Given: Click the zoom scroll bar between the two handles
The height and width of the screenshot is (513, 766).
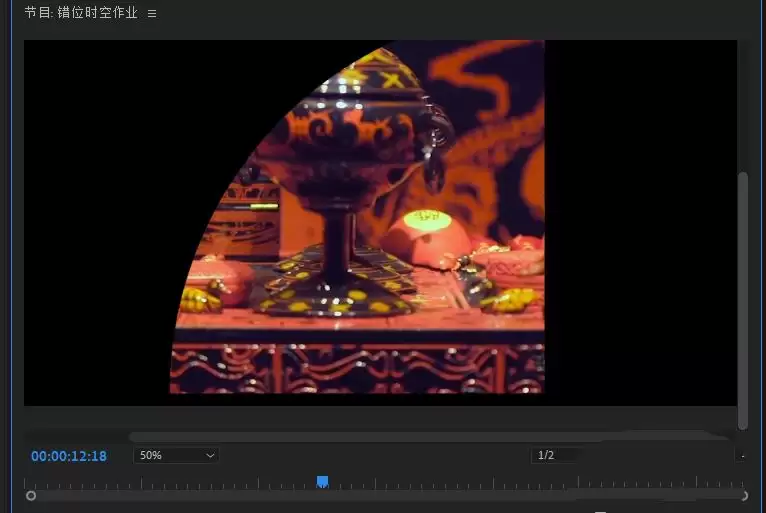Looking at the screenshot, I should (386, 496).
